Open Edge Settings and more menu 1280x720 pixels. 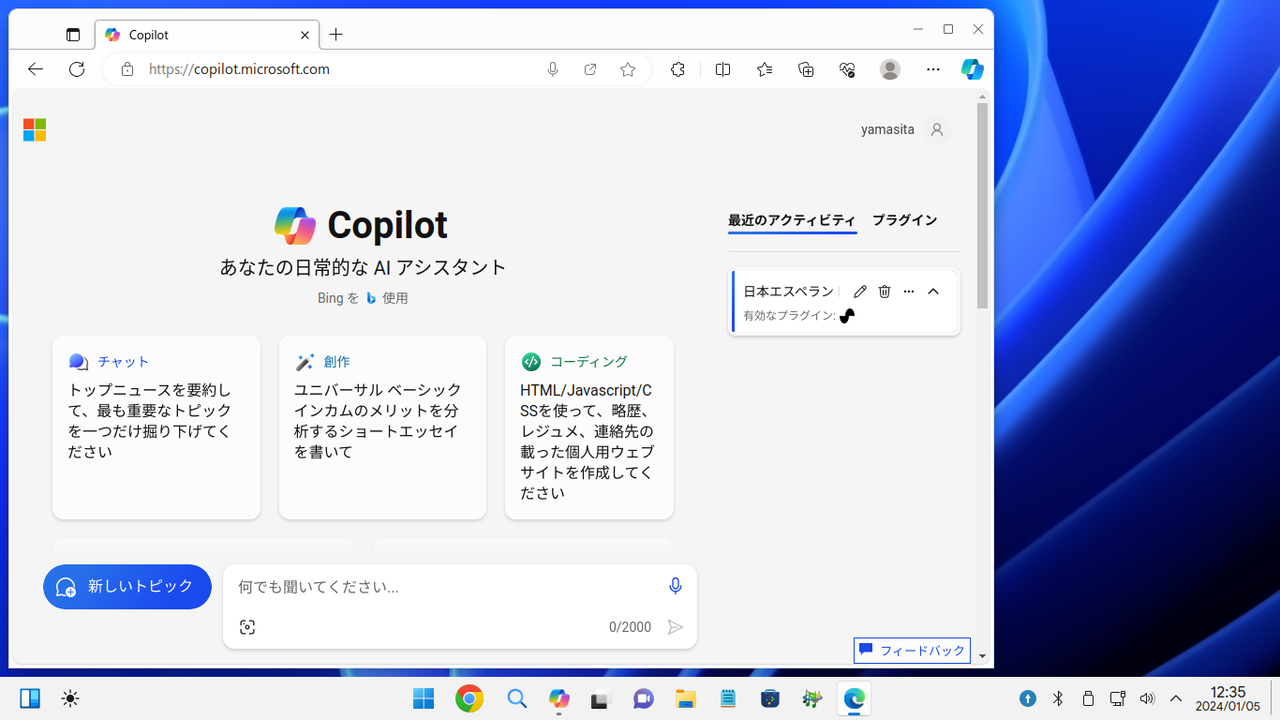[933, 70]
